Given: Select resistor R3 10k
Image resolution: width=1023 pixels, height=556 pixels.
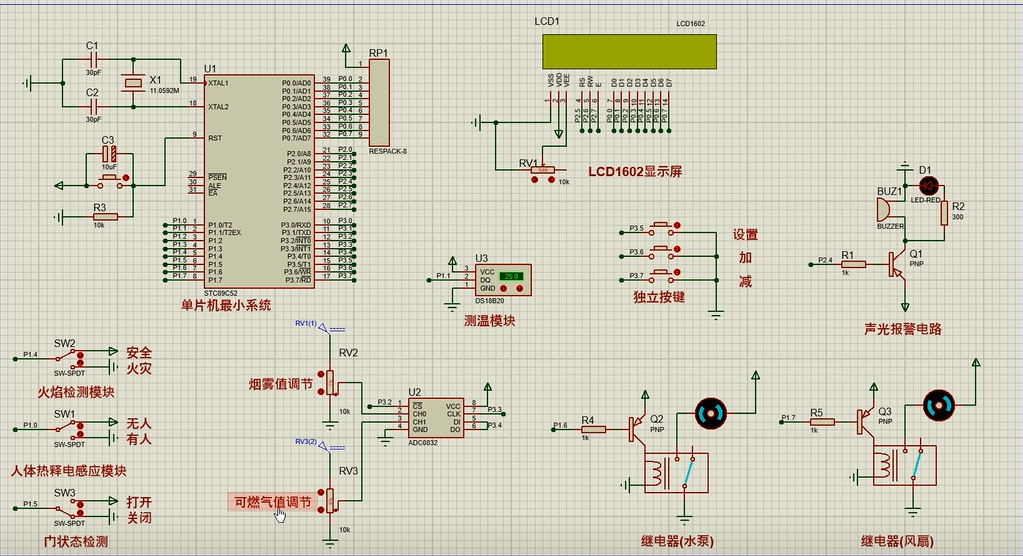Looking at the screenshot, I should (103, 217).
